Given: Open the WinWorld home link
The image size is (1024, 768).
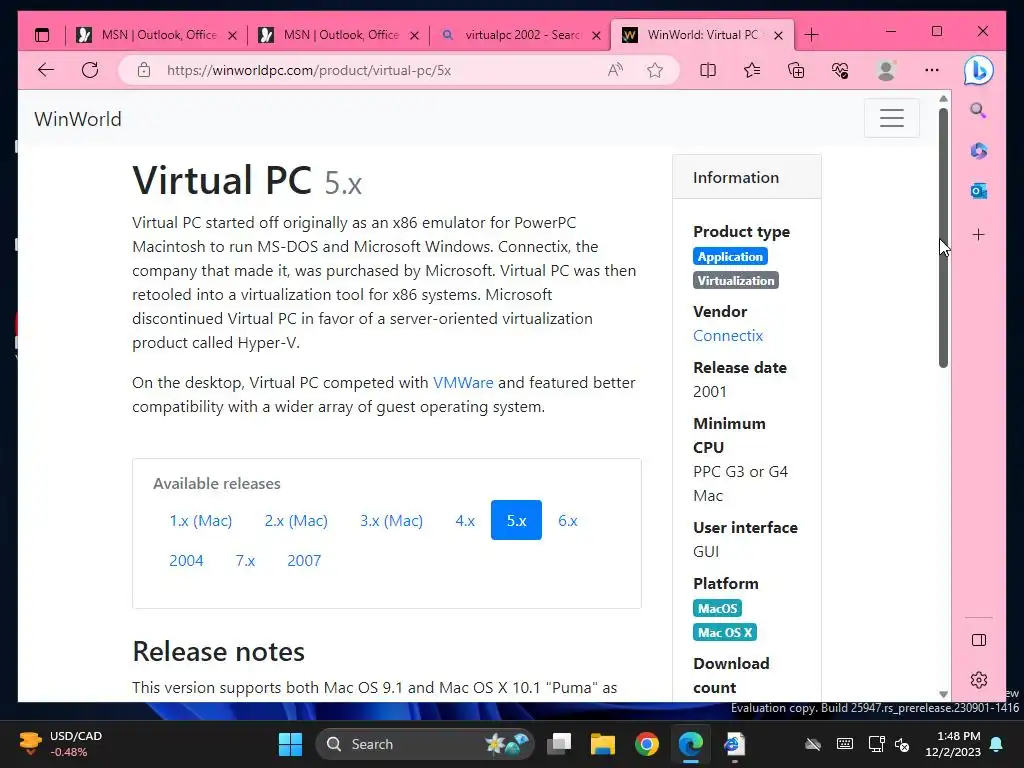Looking at the screenshot, I should click(78, 119).
